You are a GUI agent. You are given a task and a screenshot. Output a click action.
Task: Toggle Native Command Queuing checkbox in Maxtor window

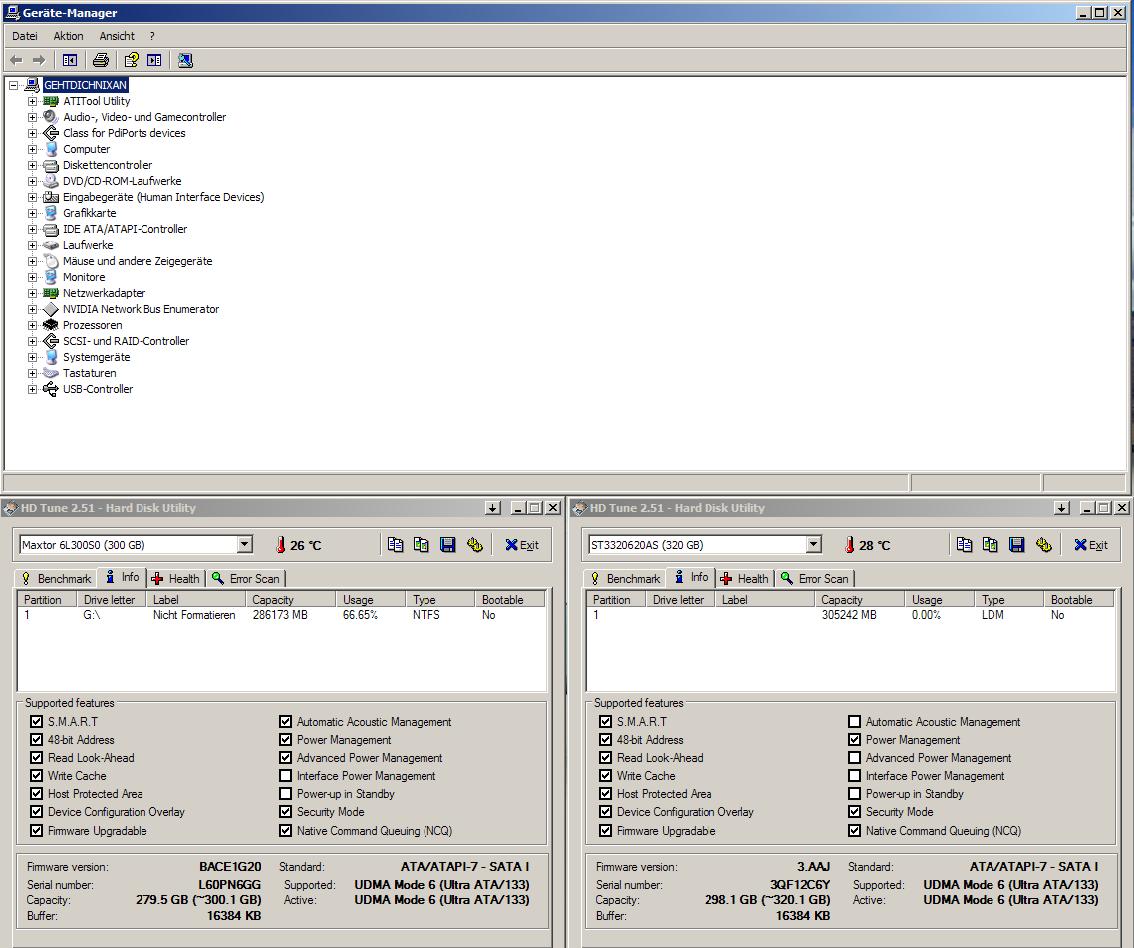(x=285, y=830)
